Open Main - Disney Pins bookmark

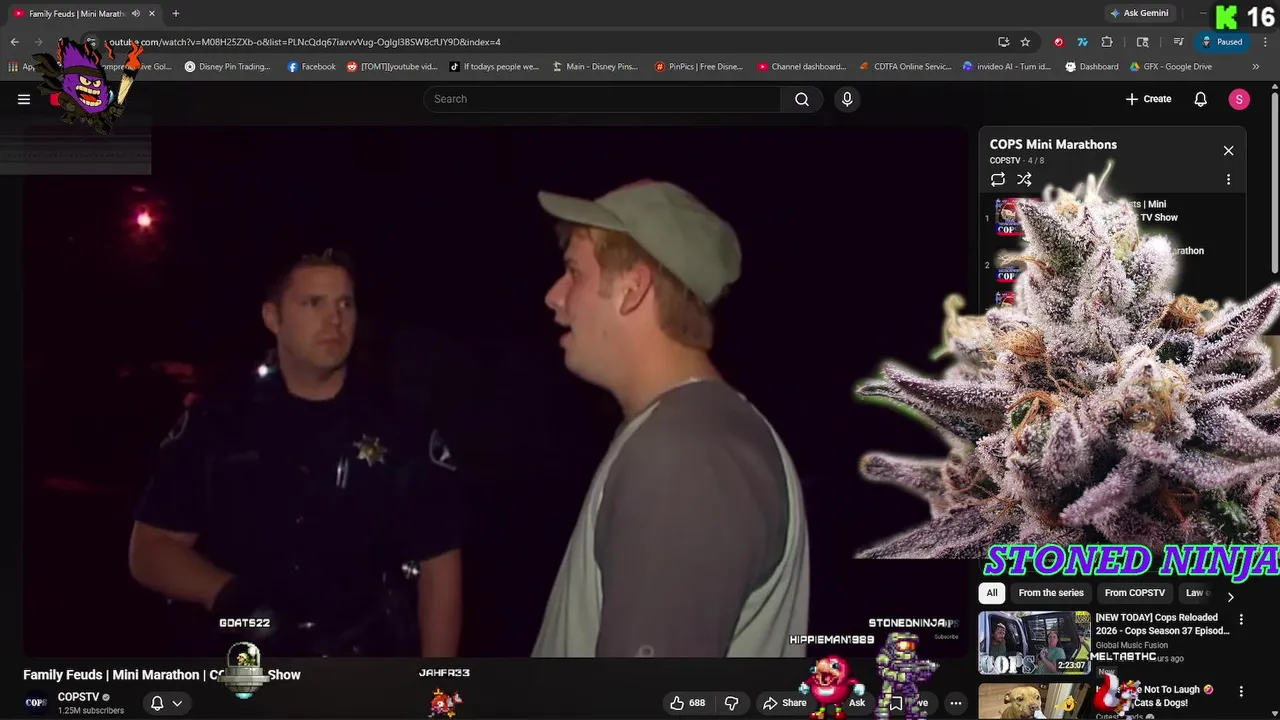(x=595, y=67)
